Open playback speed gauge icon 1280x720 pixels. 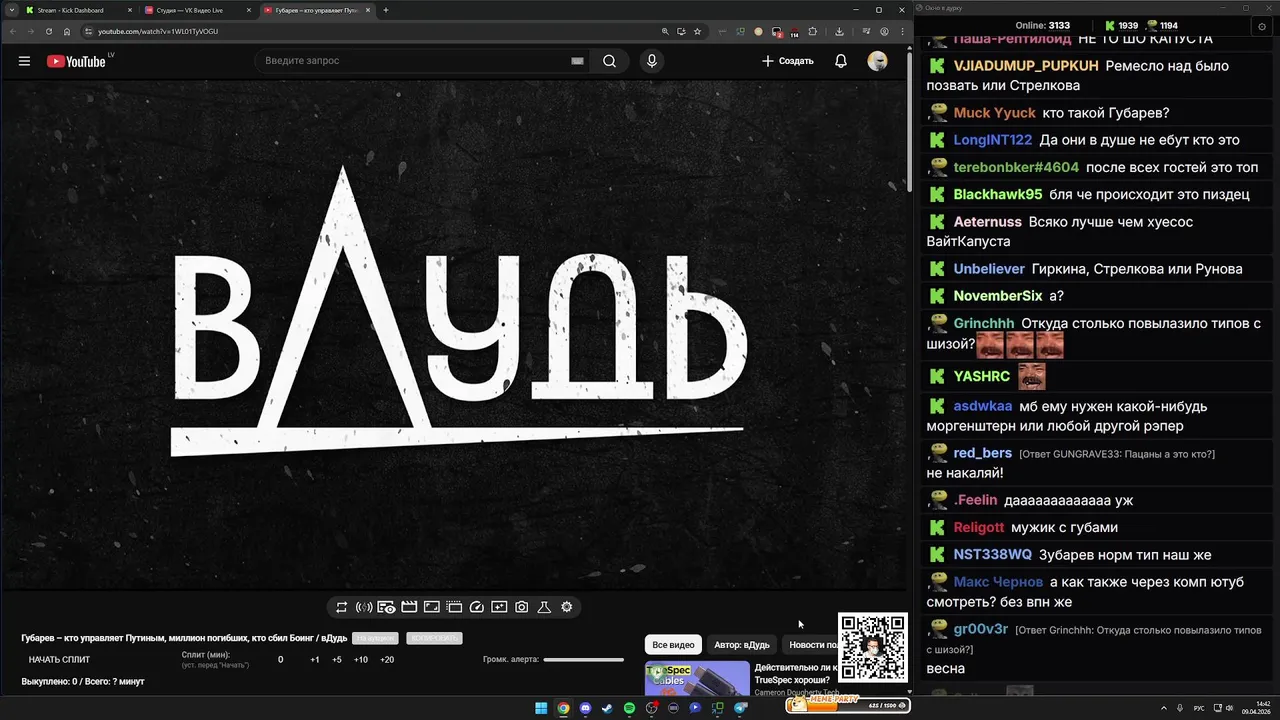(476, 607)
